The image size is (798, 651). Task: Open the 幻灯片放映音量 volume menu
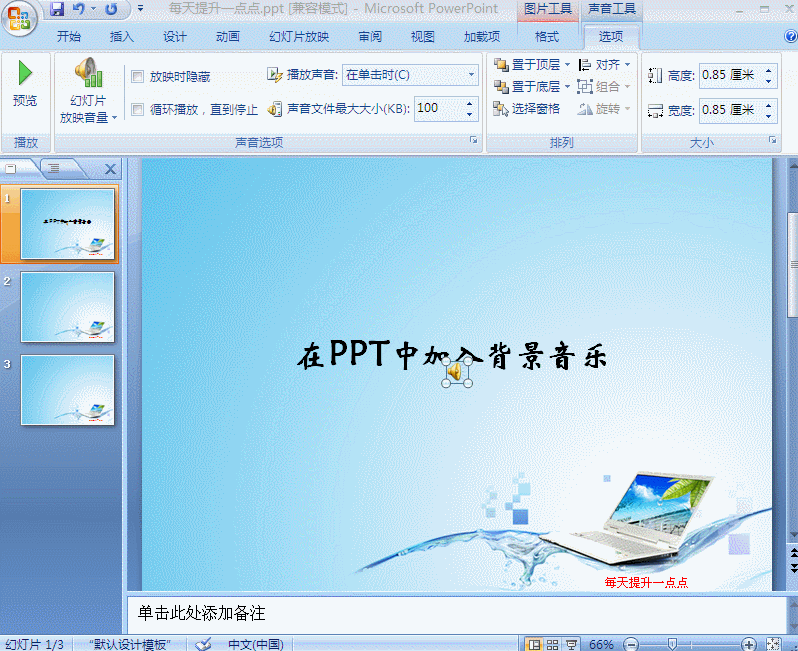(89, 92)
